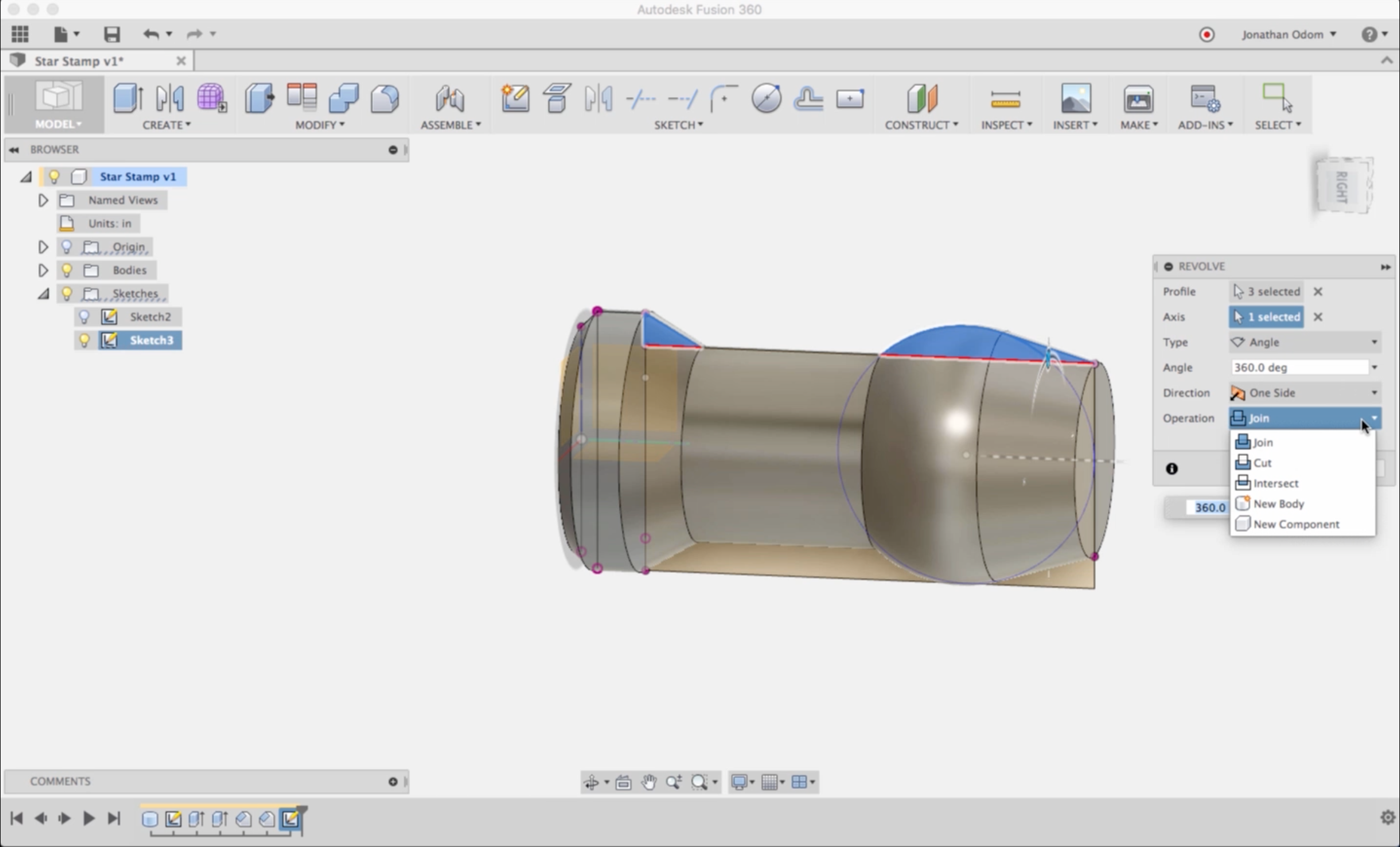Toggle visibility bulb of Sketch2
Screen dimensions: 1400x847
(84, 317)
